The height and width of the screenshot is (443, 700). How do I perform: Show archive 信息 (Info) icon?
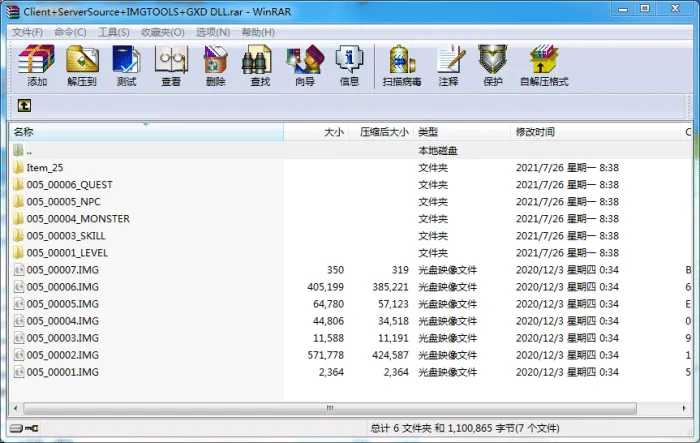click(349, 65)
